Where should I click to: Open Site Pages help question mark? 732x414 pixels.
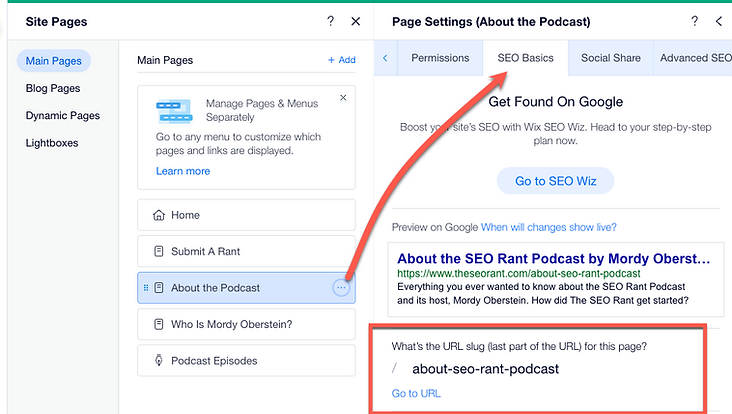point(331,21)
